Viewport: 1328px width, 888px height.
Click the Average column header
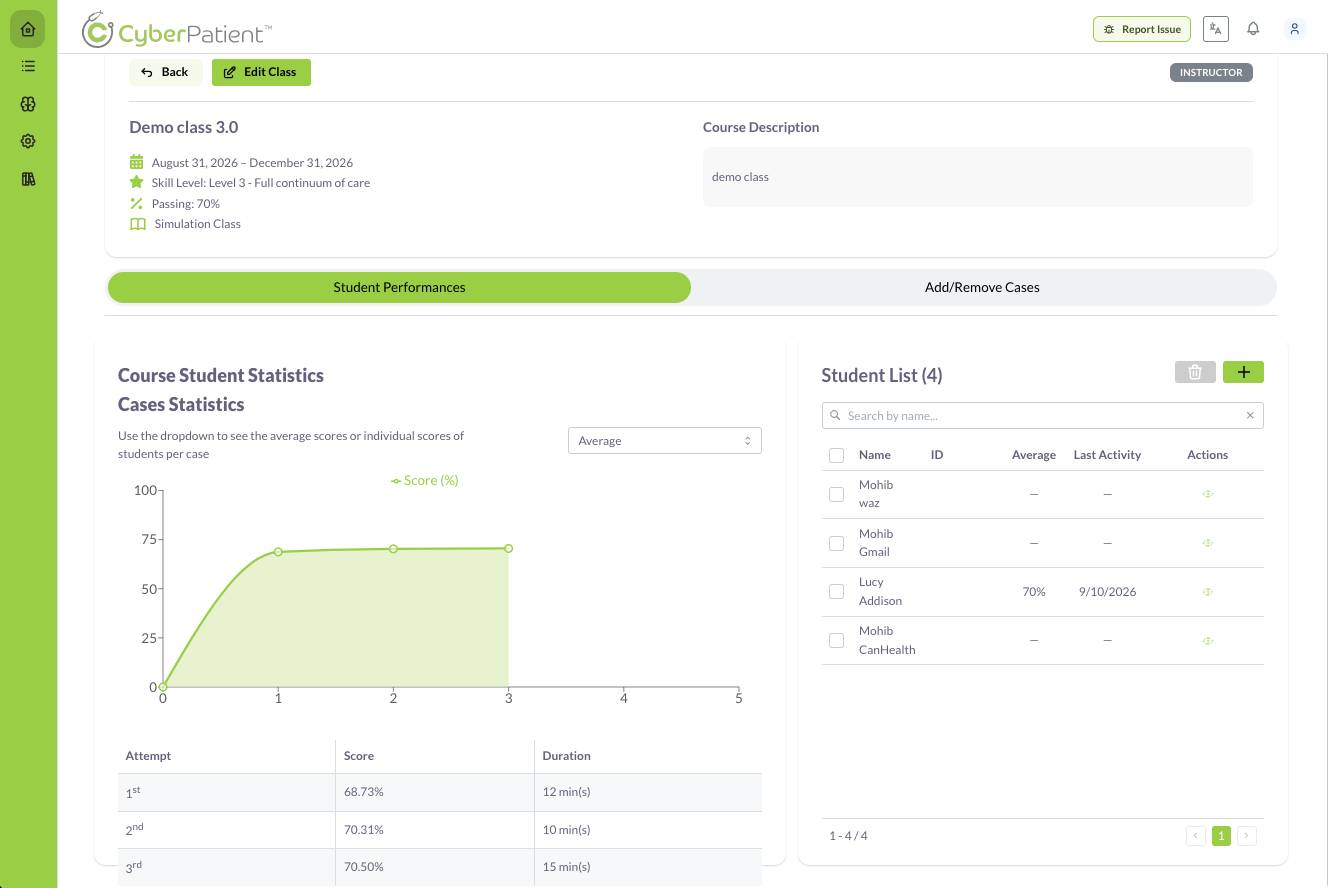pyautogui.click(x=1034, y=455)
